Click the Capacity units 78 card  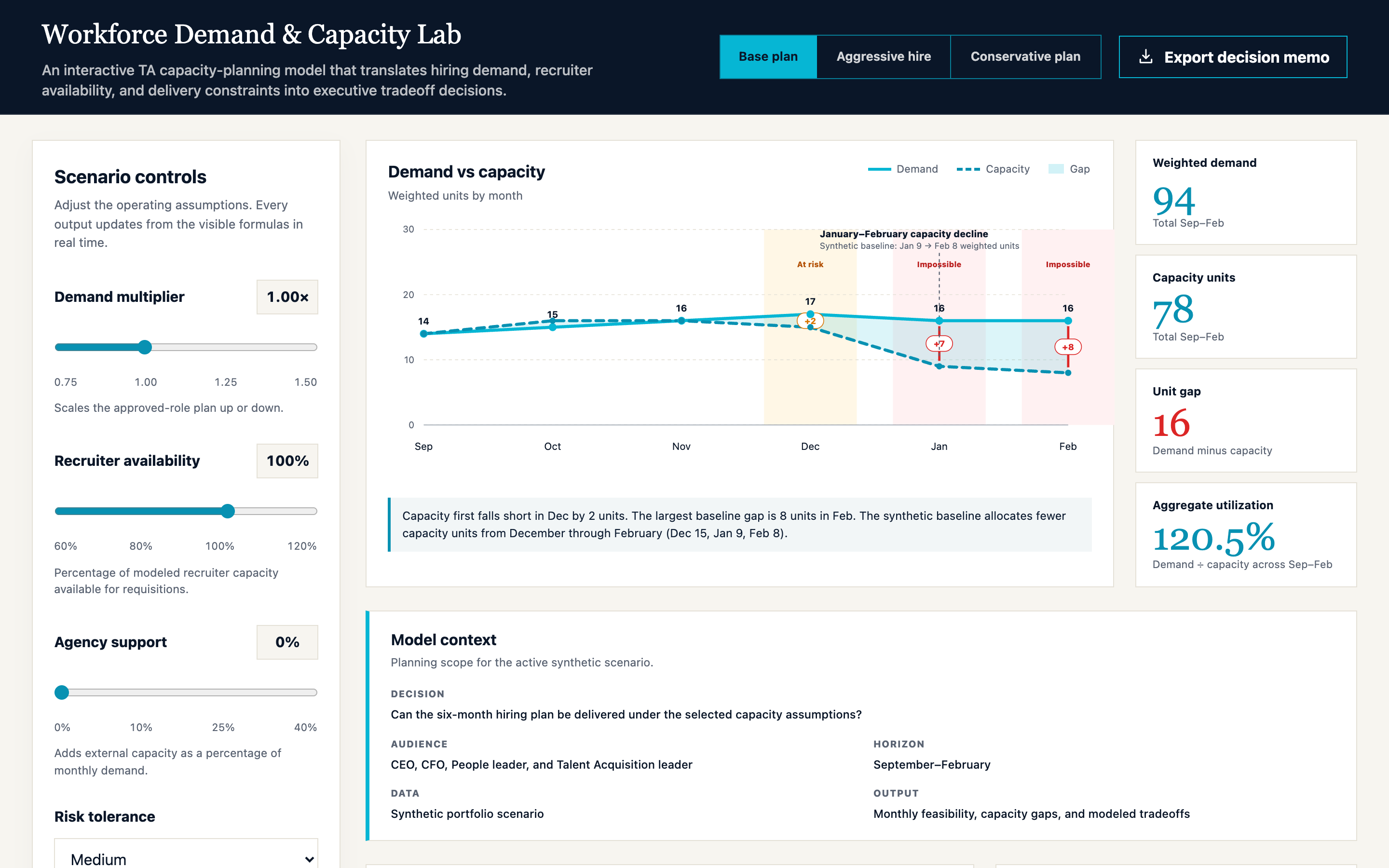coord(1245,307)
